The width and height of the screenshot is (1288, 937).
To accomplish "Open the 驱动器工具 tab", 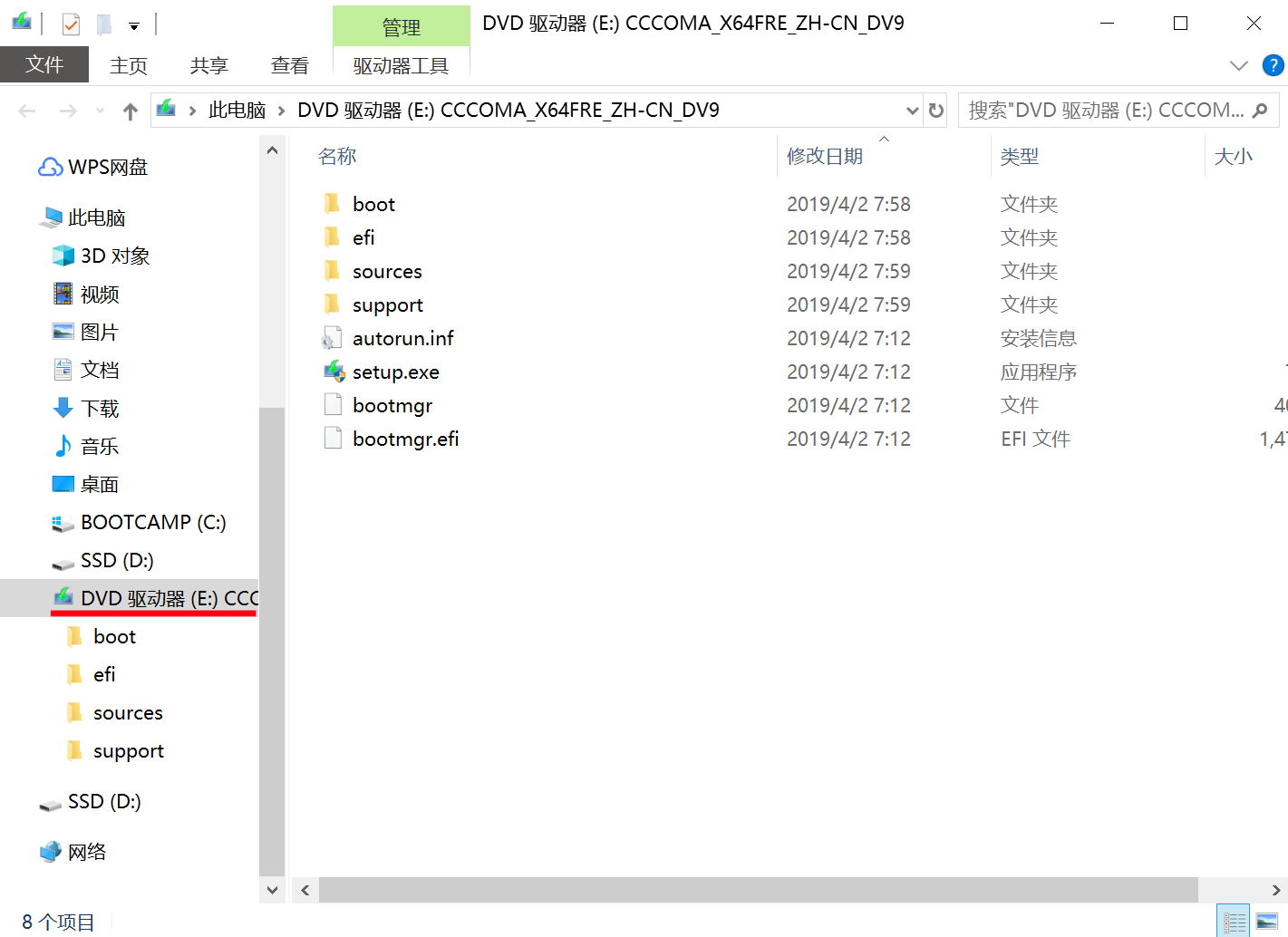I will (402, 65).
